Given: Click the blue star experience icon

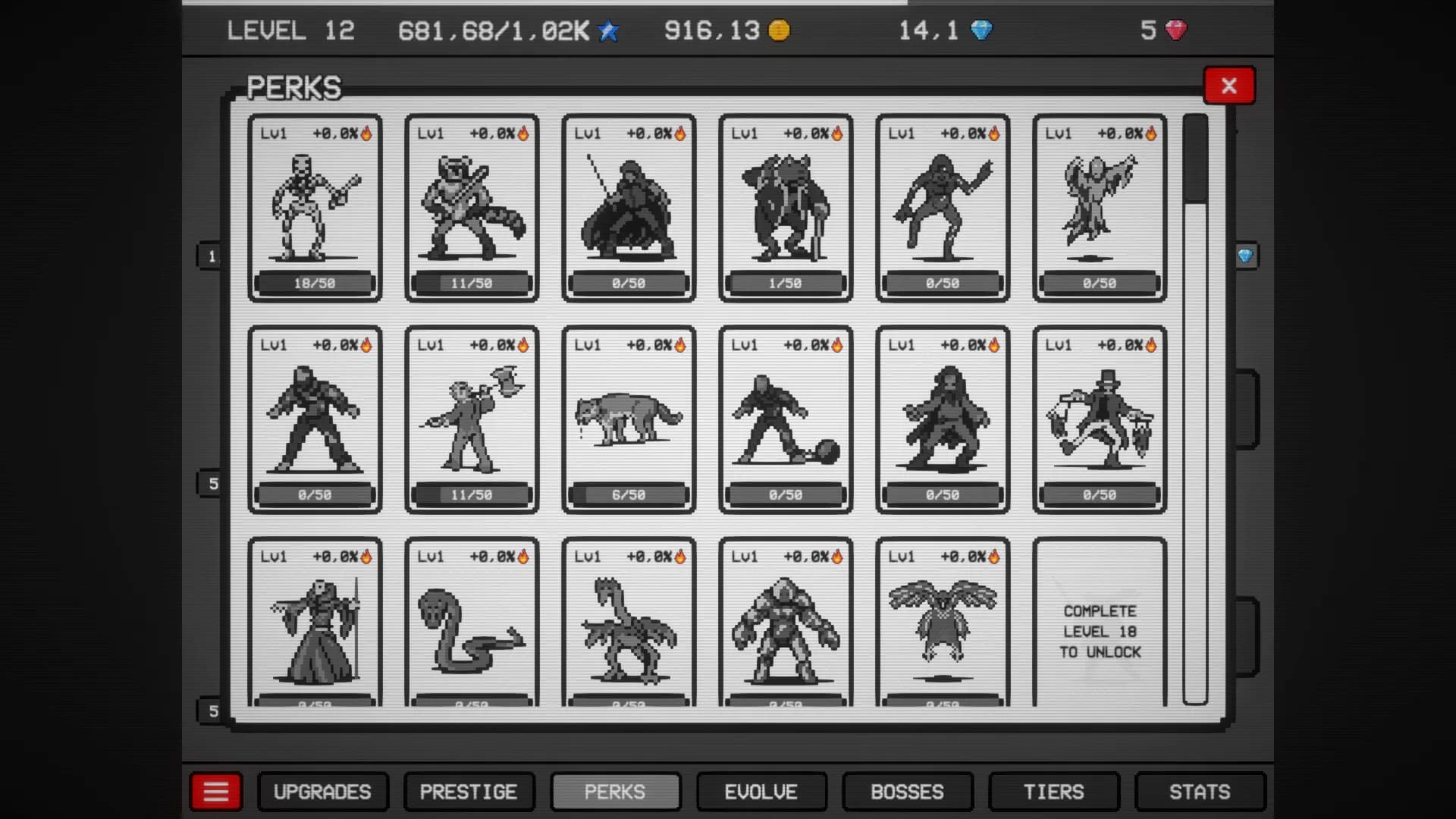Looking at the screenshot, I should tap(608, 30).
